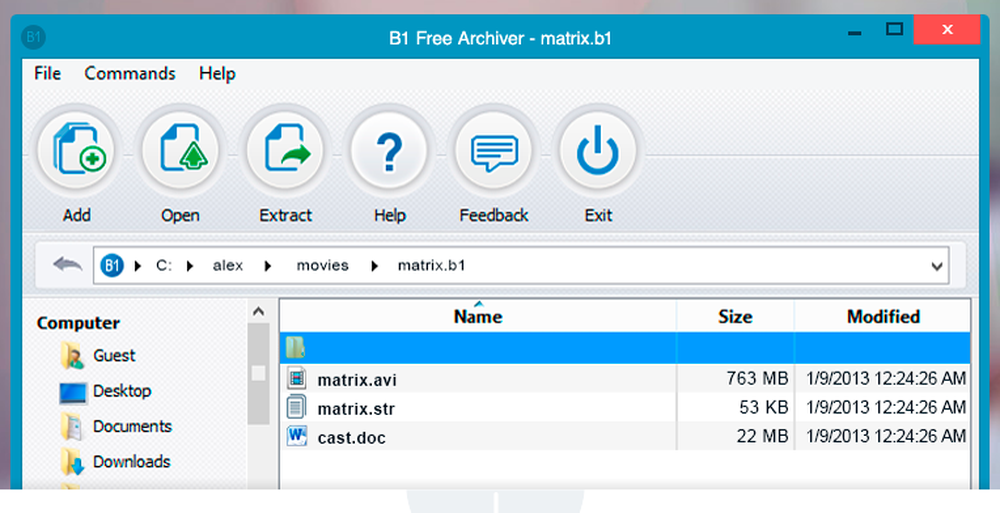Expand the arrow after C: in path

tap(189, 265)
